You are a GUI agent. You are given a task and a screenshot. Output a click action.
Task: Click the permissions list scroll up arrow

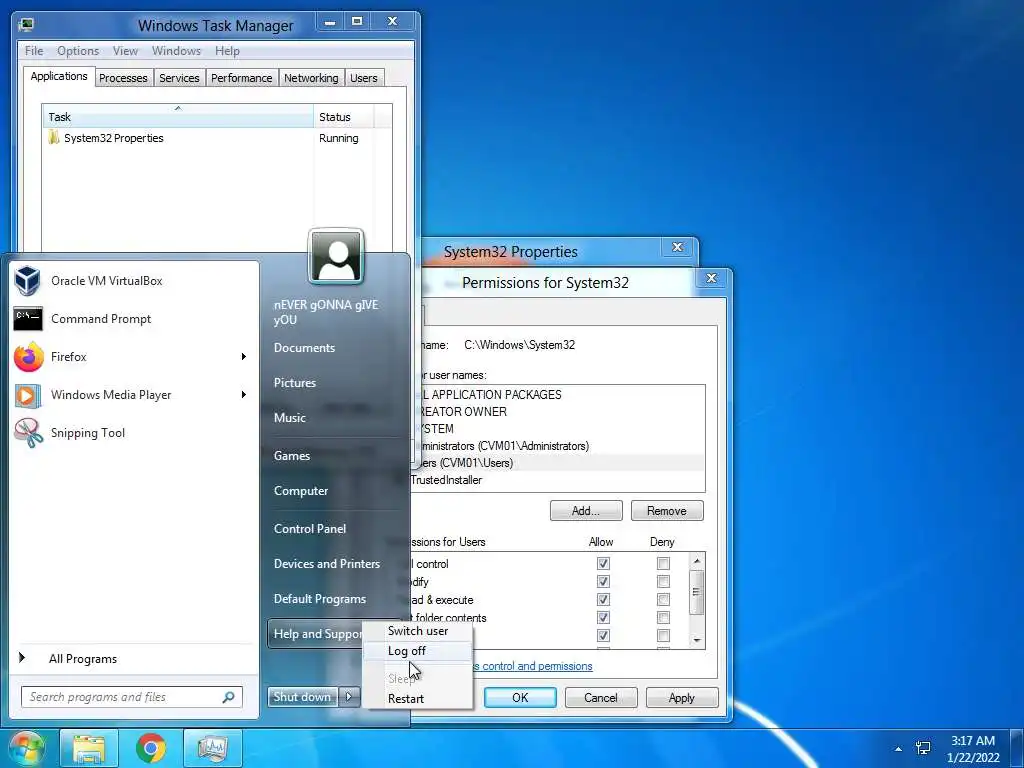coord(697,561)
